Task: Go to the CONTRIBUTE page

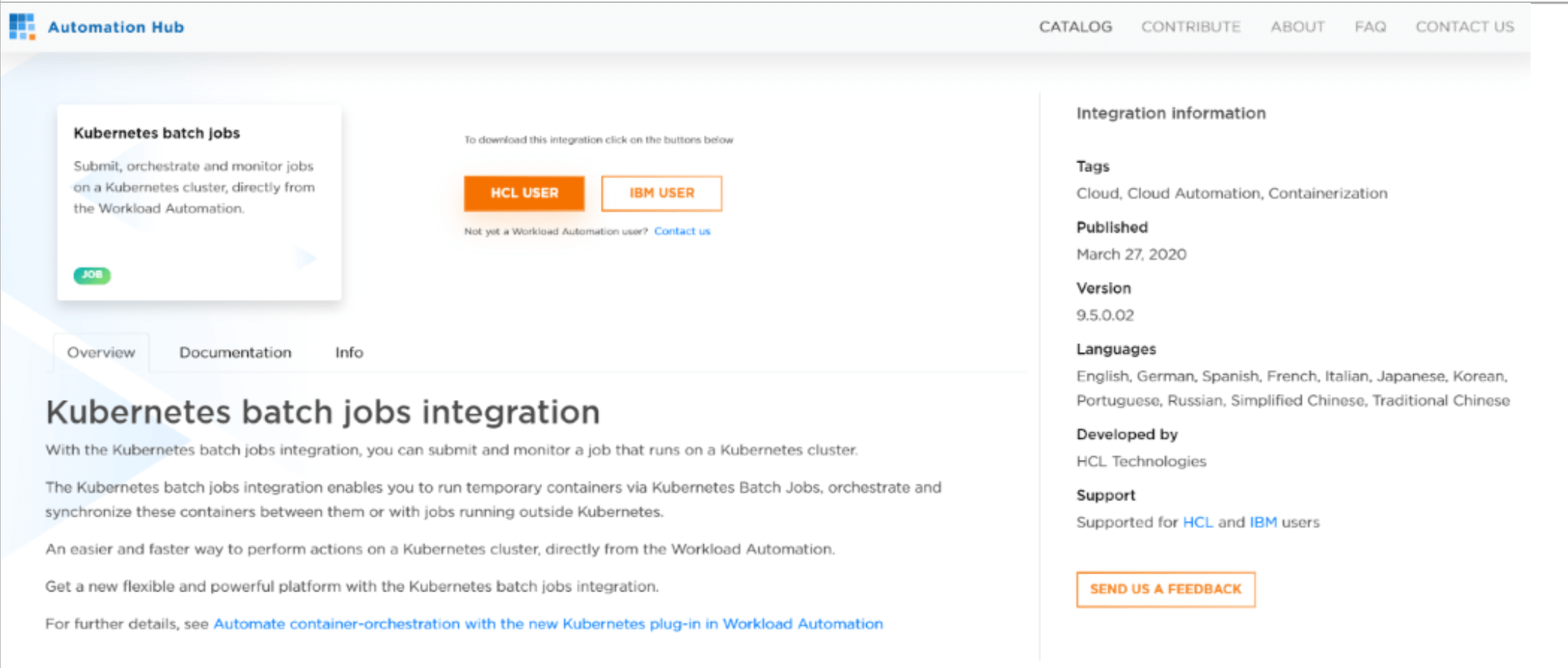Action: click(1191, 27)
